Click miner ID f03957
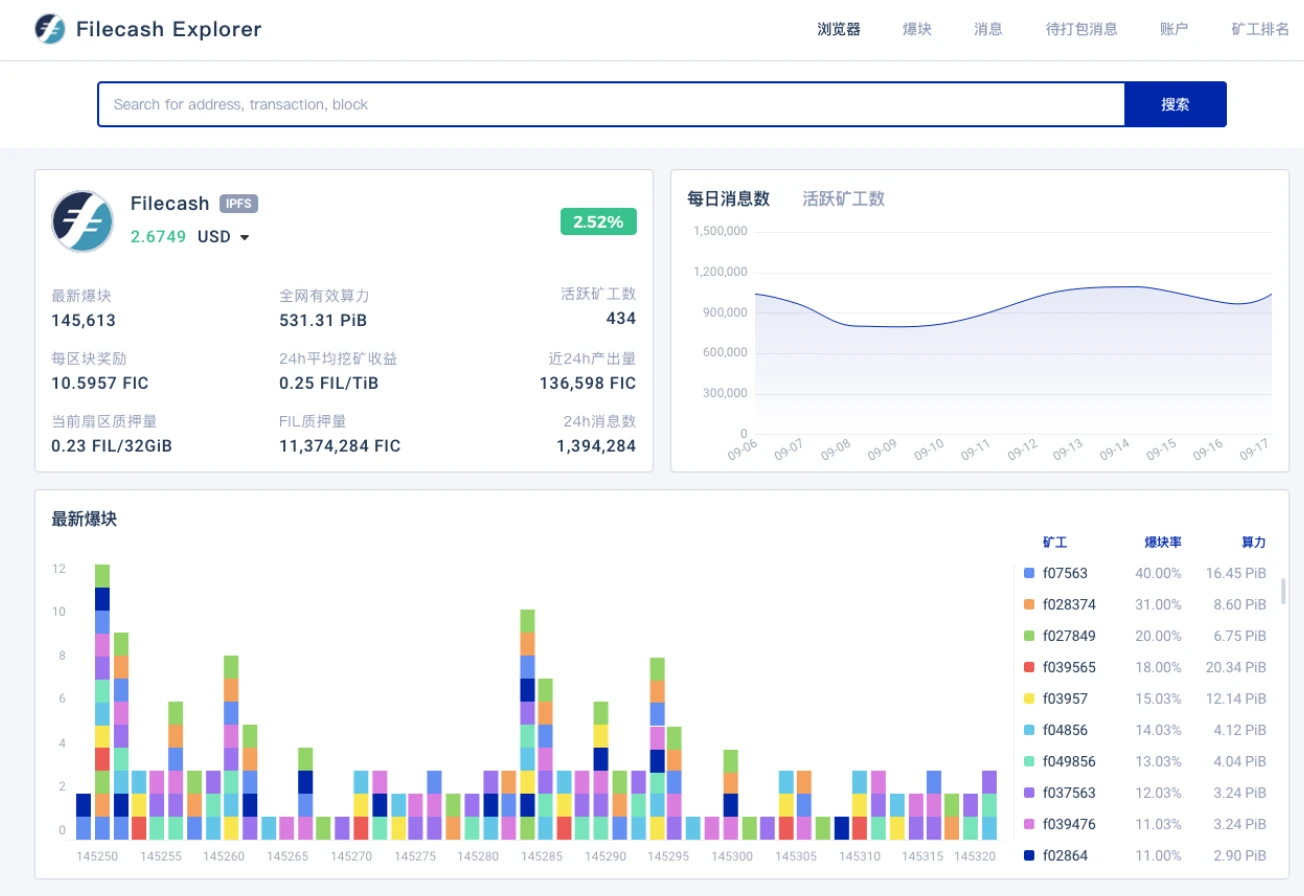This screenshot has height=896, width=1304. tap(1065, 699)
